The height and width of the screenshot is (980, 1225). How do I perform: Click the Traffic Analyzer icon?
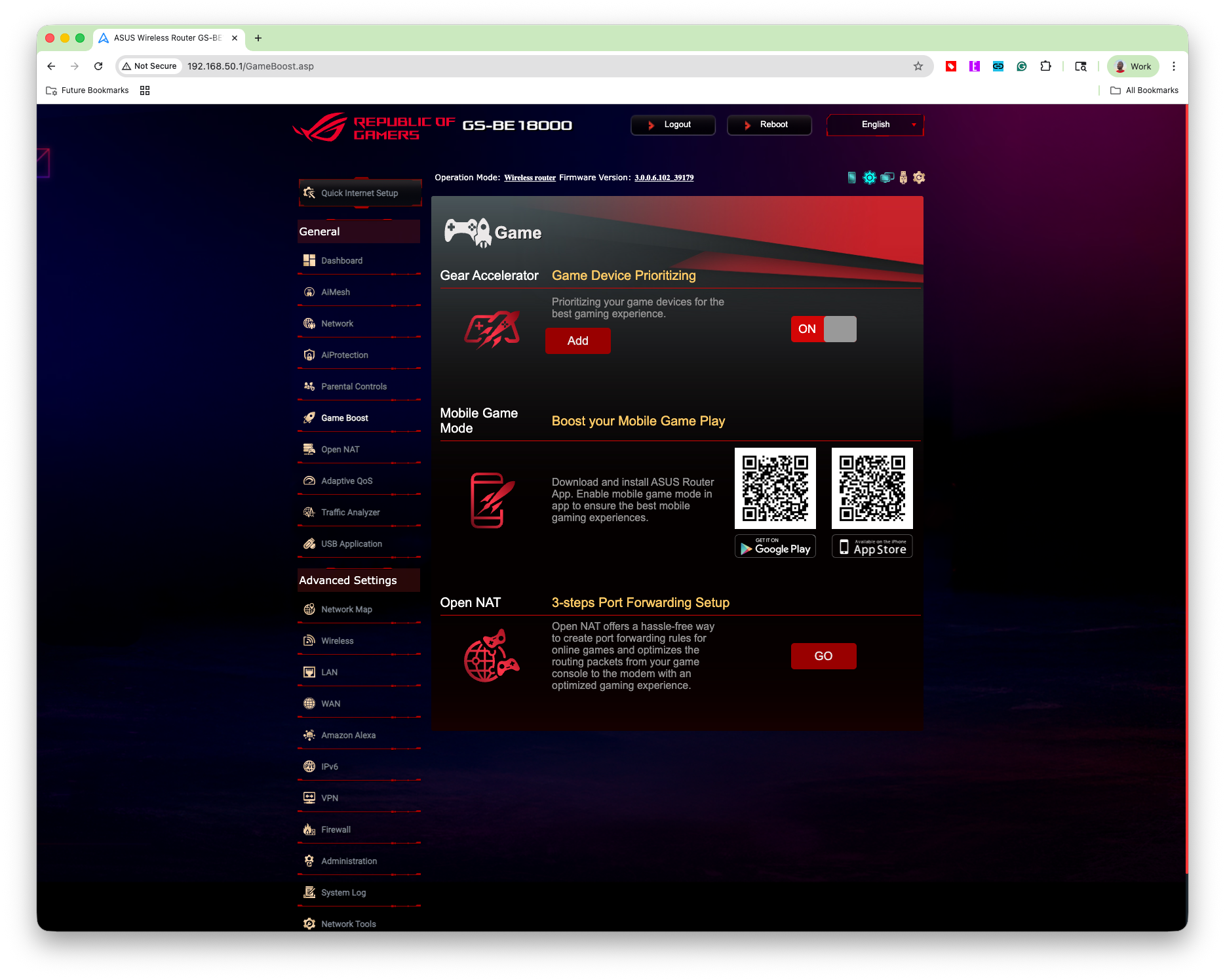(309, 512)
